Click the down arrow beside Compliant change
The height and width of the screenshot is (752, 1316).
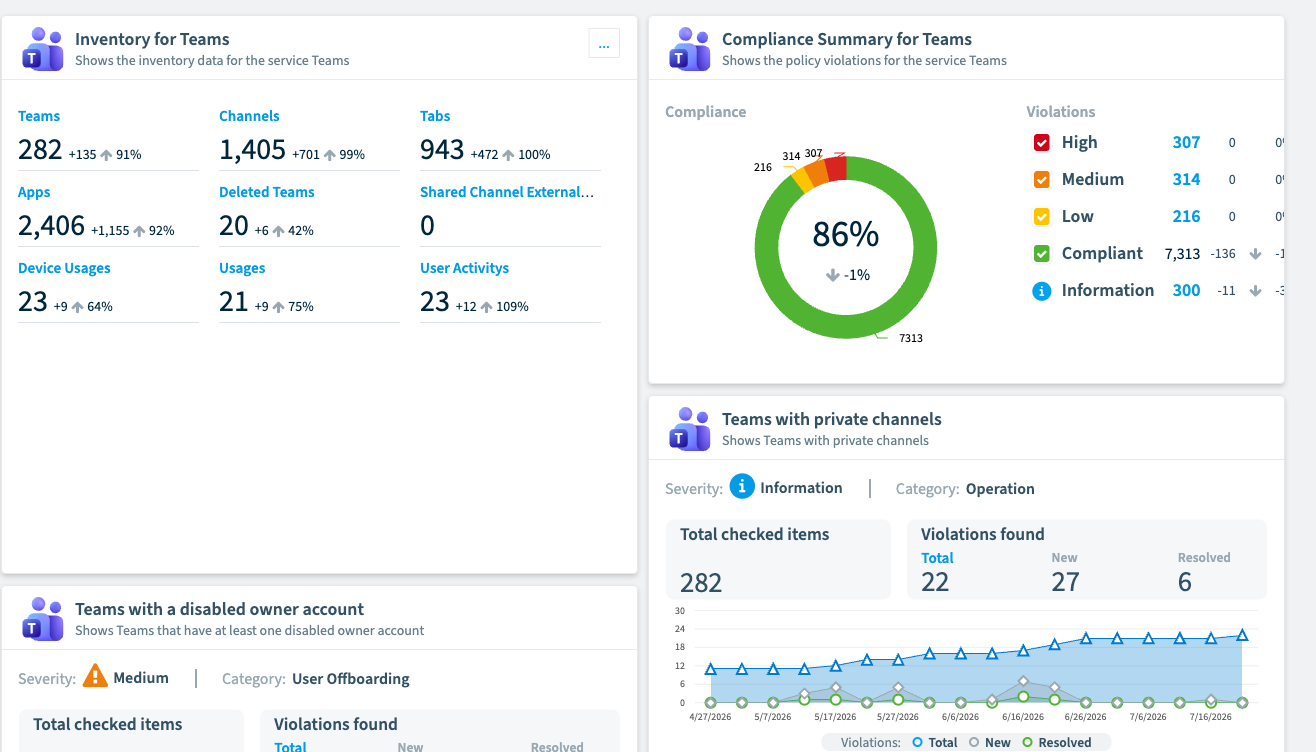pyautogui.click(x=1256, y=254)
